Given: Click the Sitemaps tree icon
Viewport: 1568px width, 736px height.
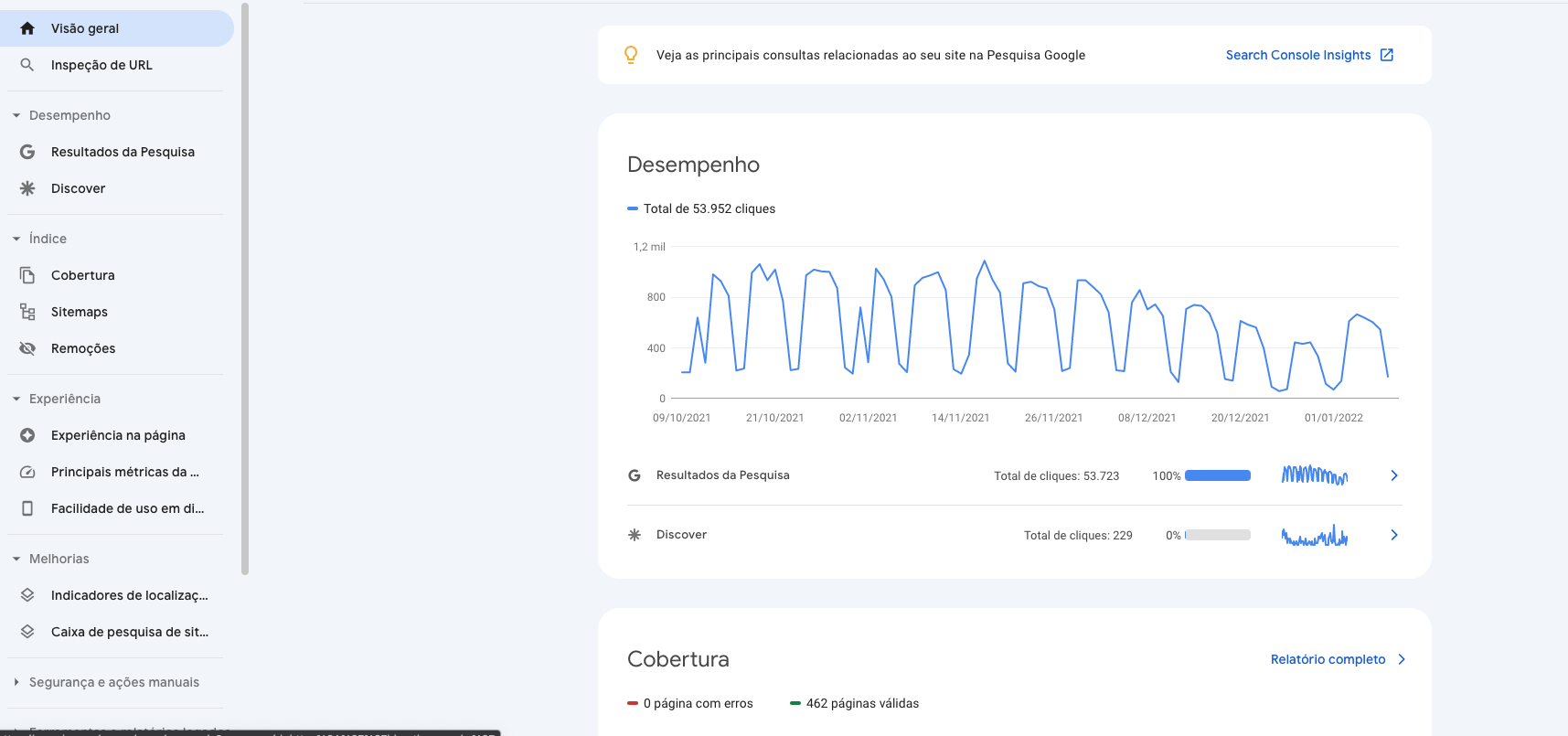Looking at the screenshot, I should tap(27, 312).
